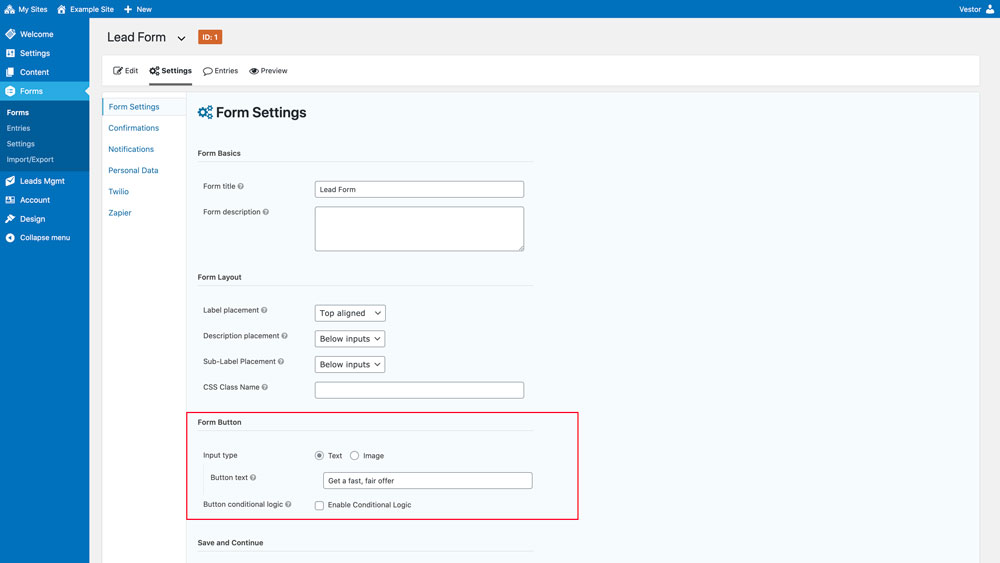
Task: Click the Settings gears tab icon
Action: click(x=154, y=71)
